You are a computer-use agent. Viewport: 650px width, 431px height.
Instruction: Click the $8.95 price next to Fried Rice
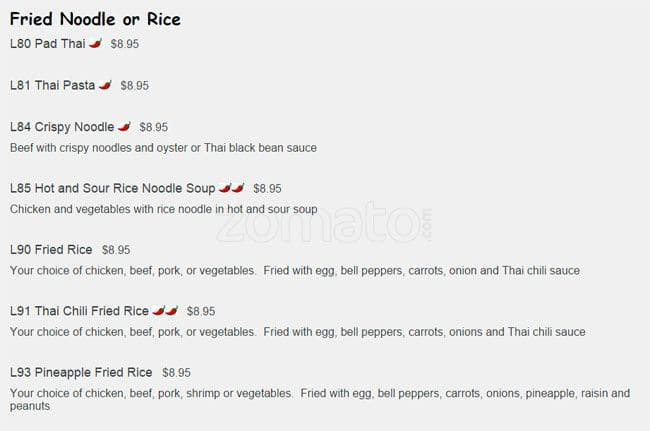(116, 250)
